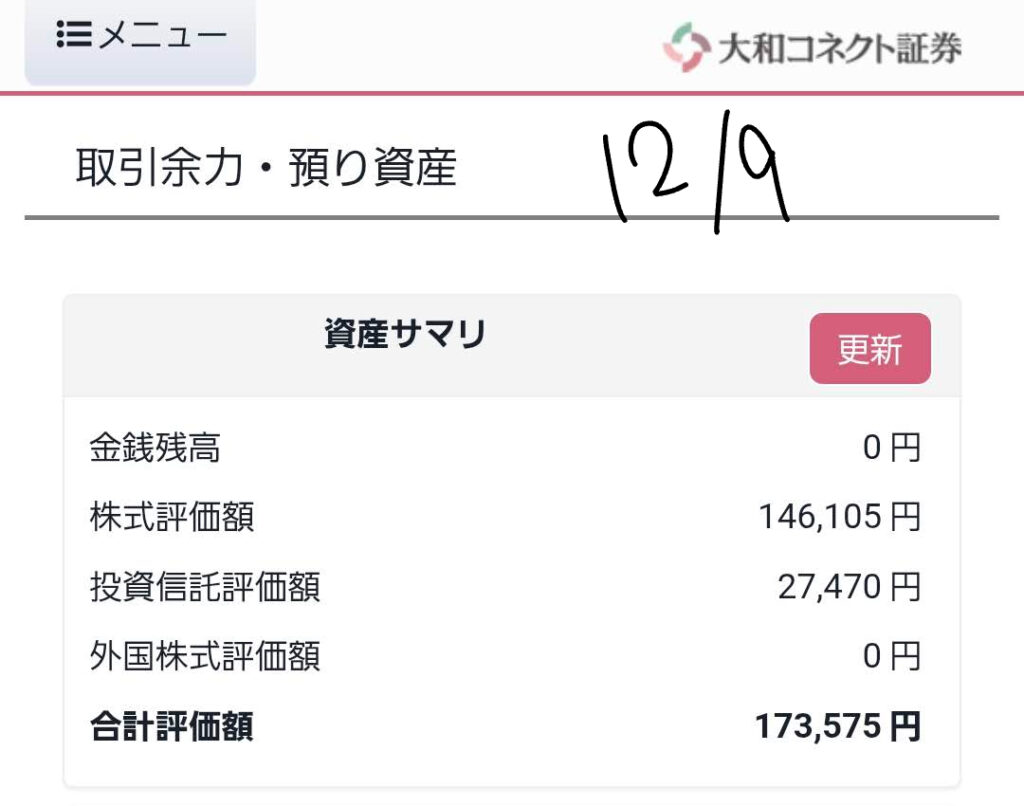This screenshot has width=1024, height=806.
Task: Select the 外国株式評価額 row label
Action: 204,657
